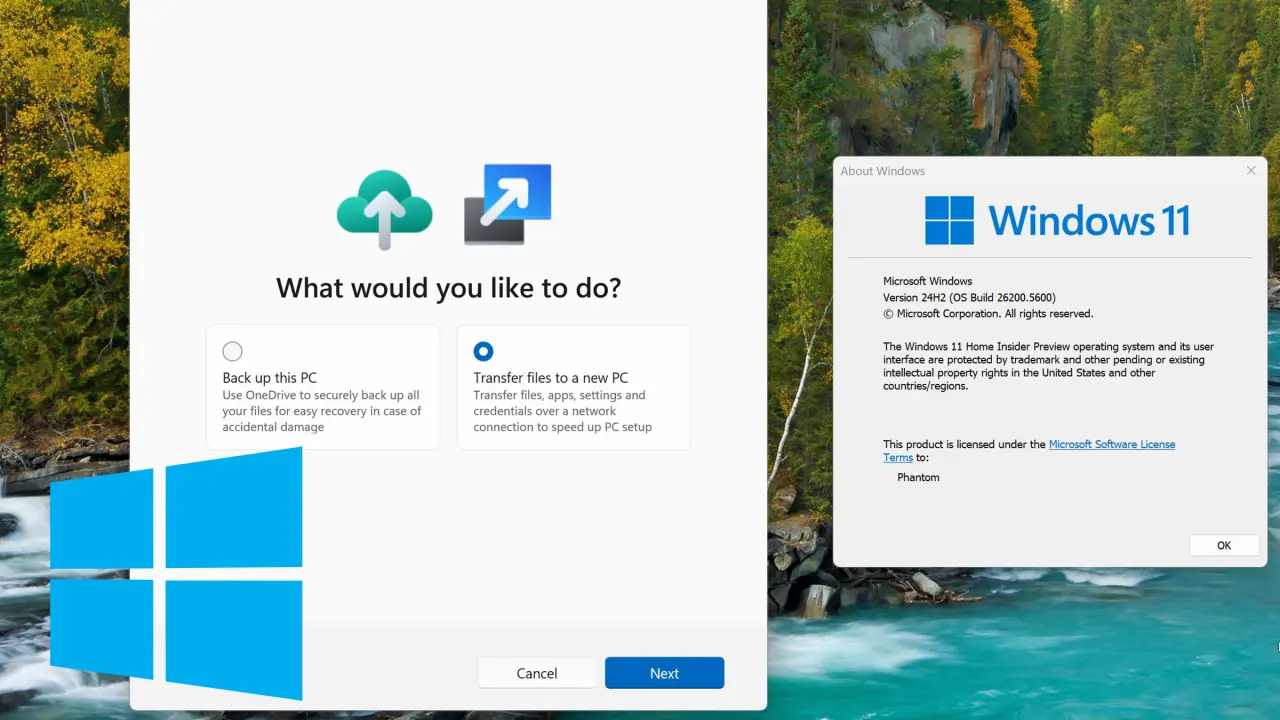The image size is (1280, 720).
Task: Click the licensed user name Phantom
Action: click(x=918, y=477)
